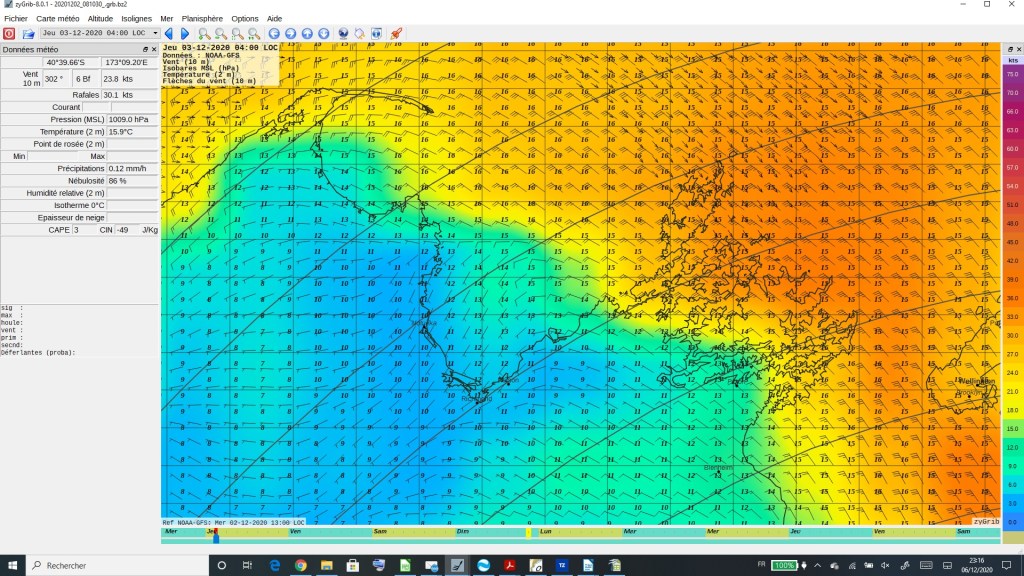Click the wind speed color scale legend
This screenshot has height=576, width=1024.
[1012, 290]
